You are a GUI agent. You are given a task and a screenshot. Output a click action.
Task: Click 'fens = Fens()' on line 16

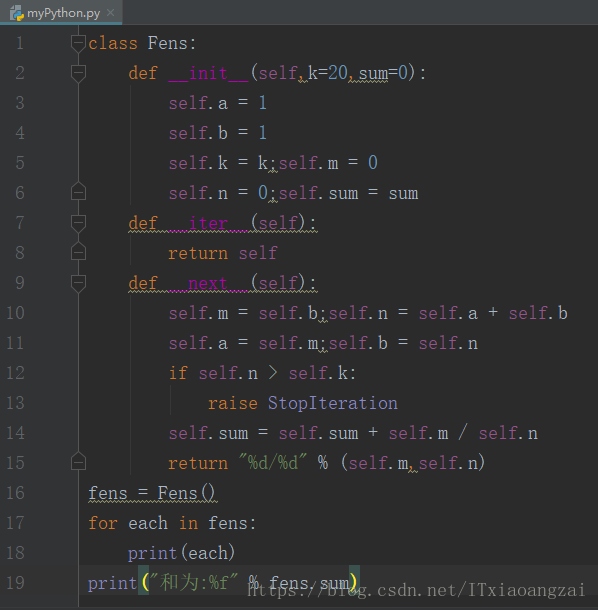[x=152, y=493]
